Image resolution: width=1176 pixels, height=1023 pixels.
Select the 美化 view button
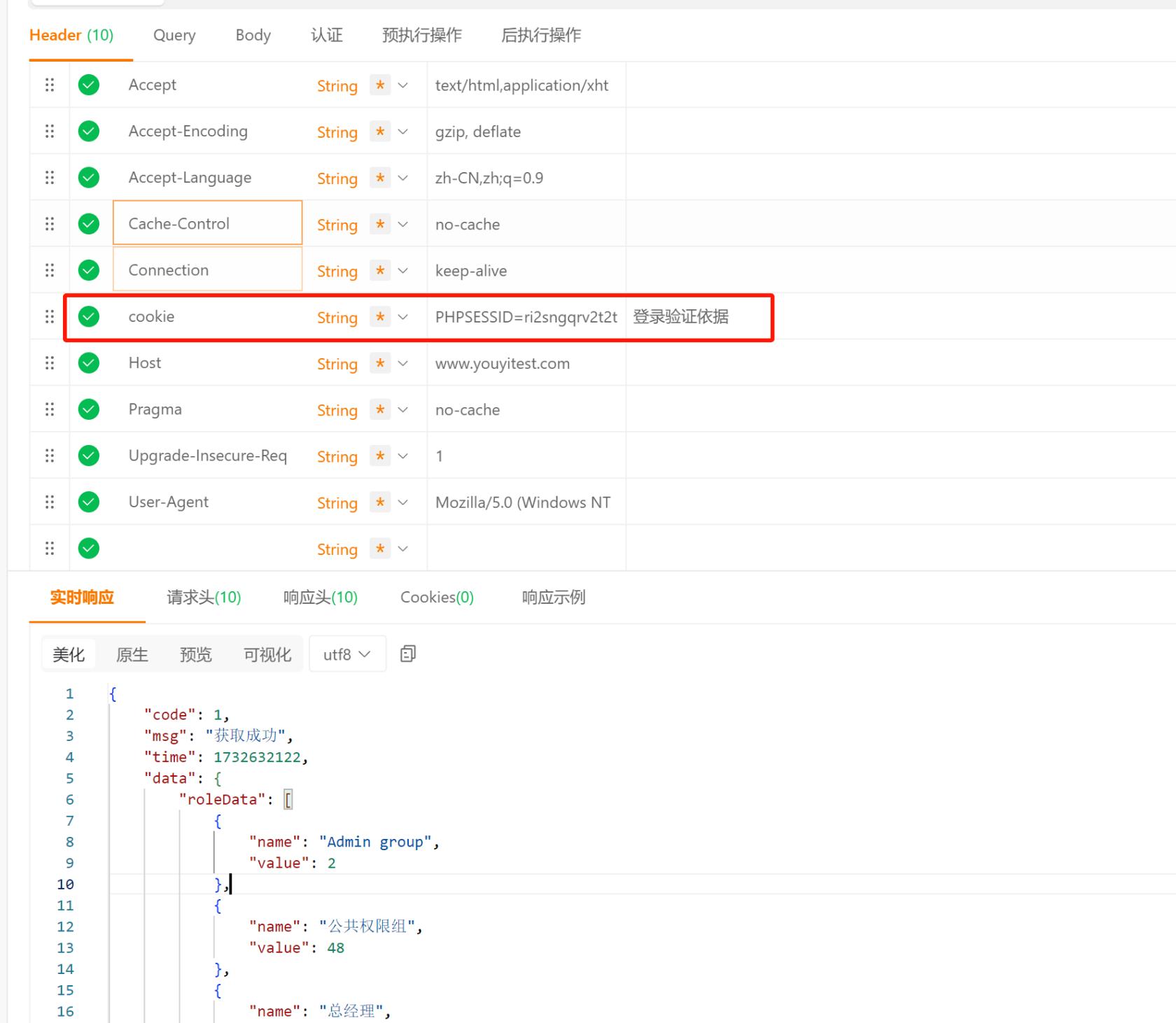pyautogui.click(x=69, y=654)
